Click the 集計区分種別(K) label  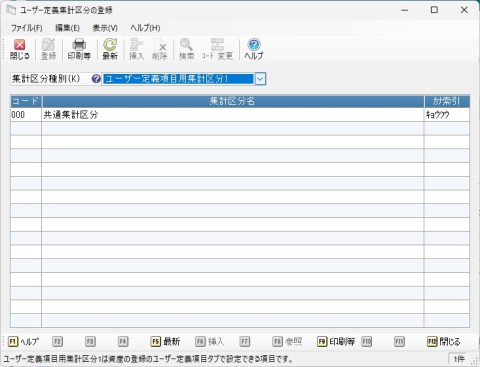pos(46,79)
